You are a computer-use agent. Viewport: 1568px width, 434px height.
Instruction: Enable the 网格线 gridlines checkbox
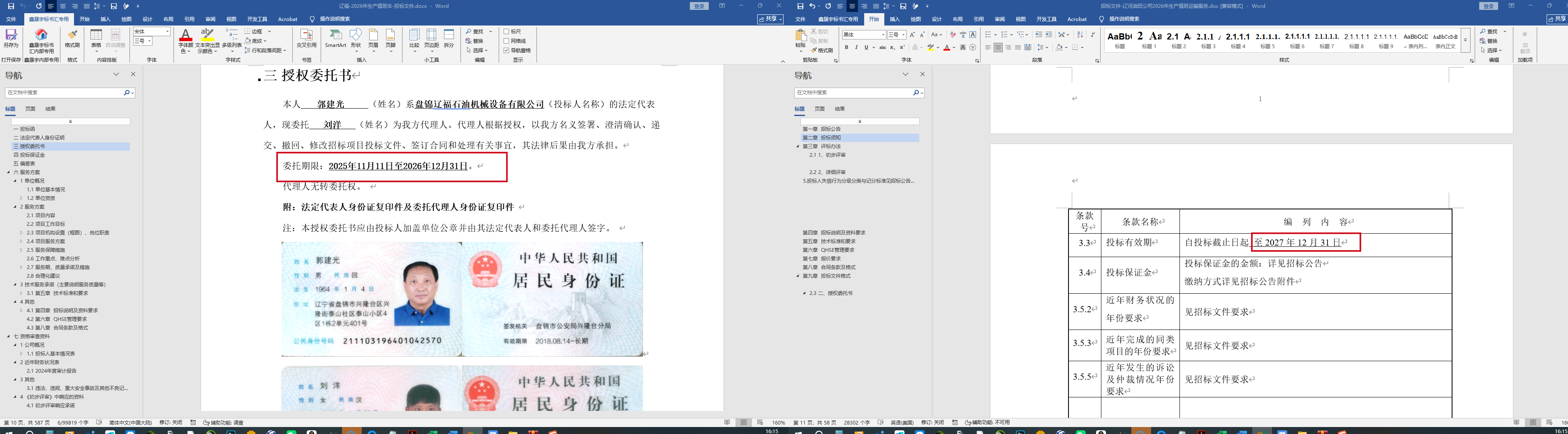pyautogui.click(x=506, y=41)
